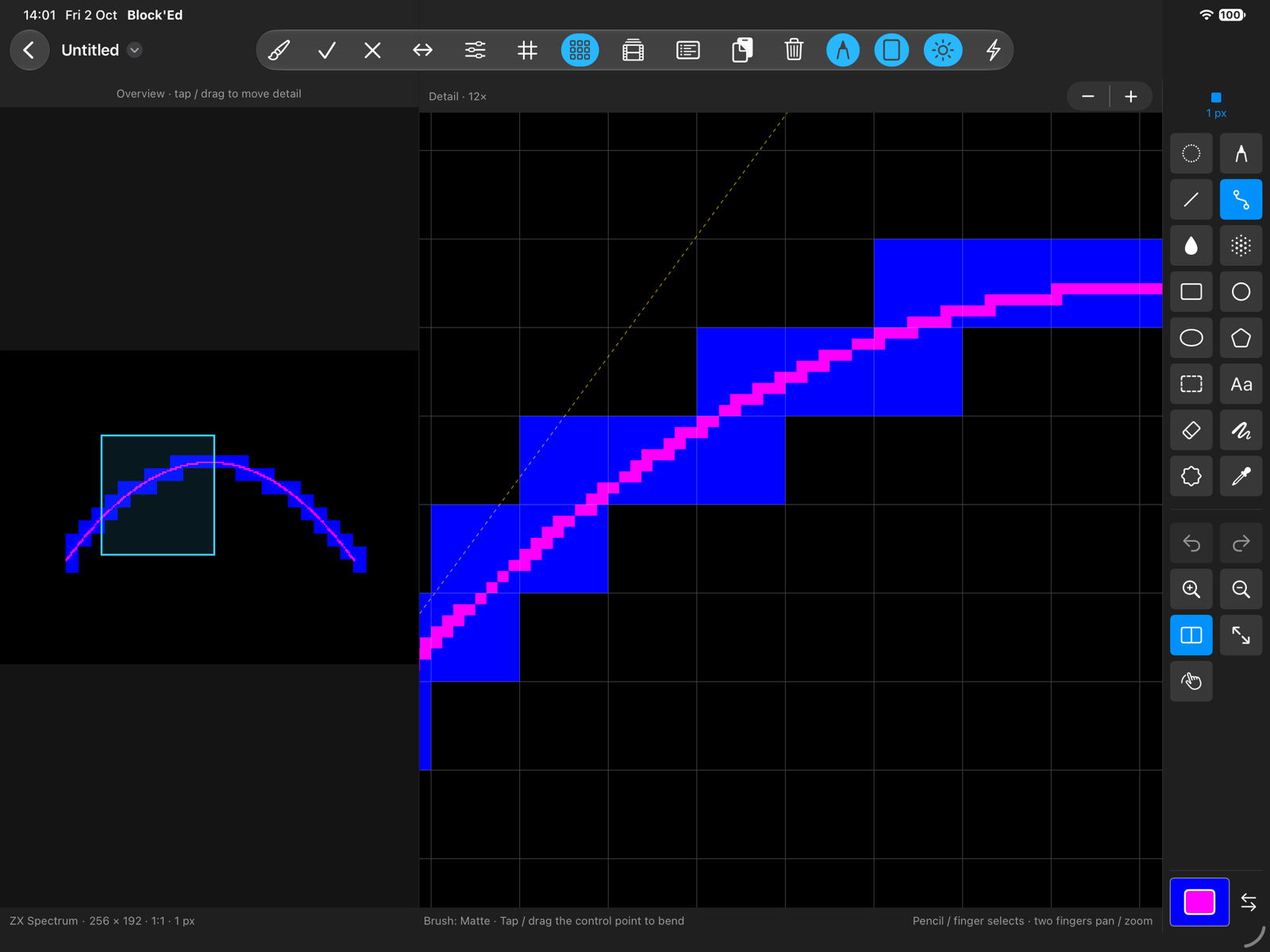Increase detail zoom with plus button
The image size is (1270, 952).
(x=1131, y=96)
